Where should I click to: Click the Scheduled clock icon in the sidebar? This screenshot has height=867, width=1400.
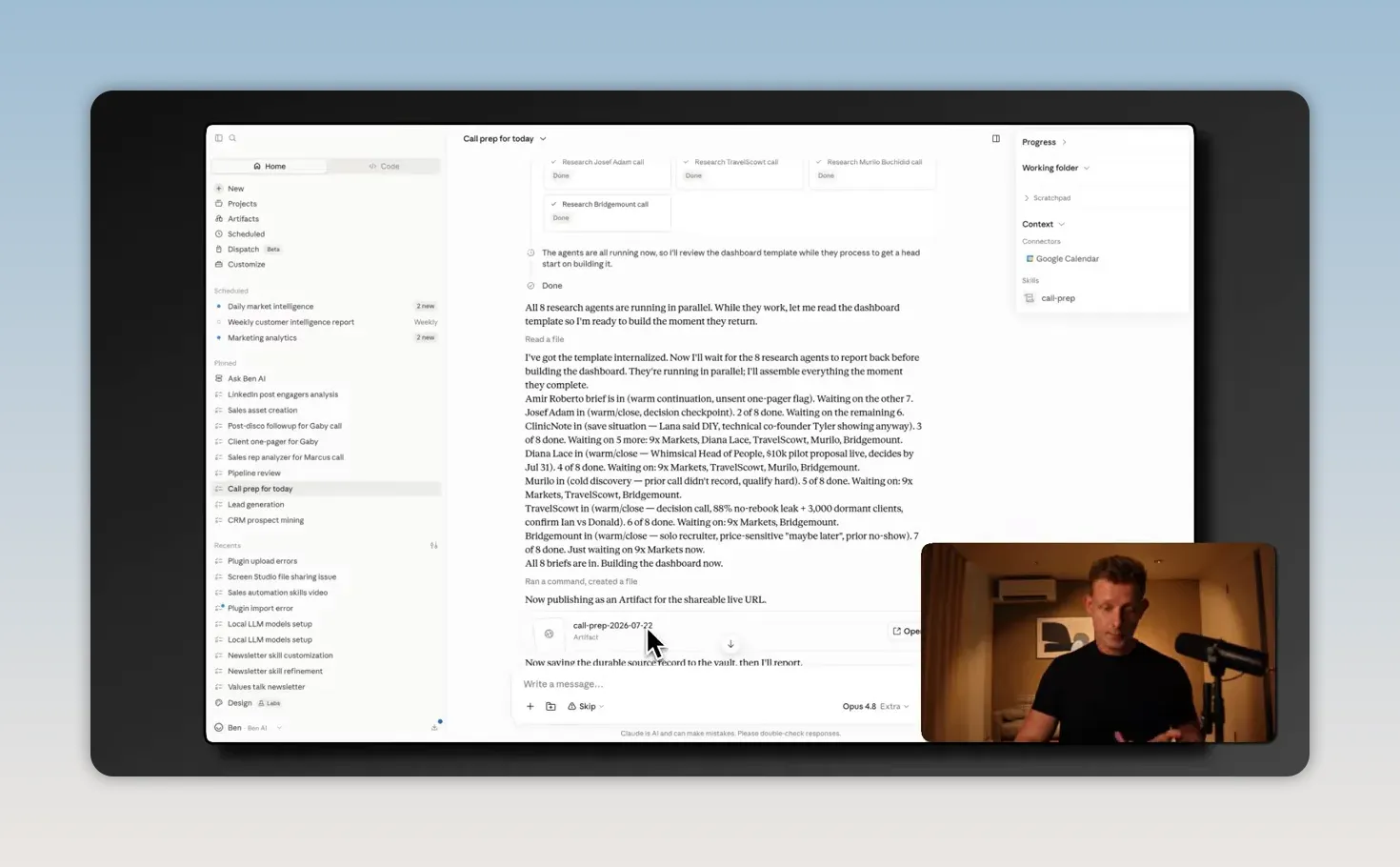click(x=219, y=234)
